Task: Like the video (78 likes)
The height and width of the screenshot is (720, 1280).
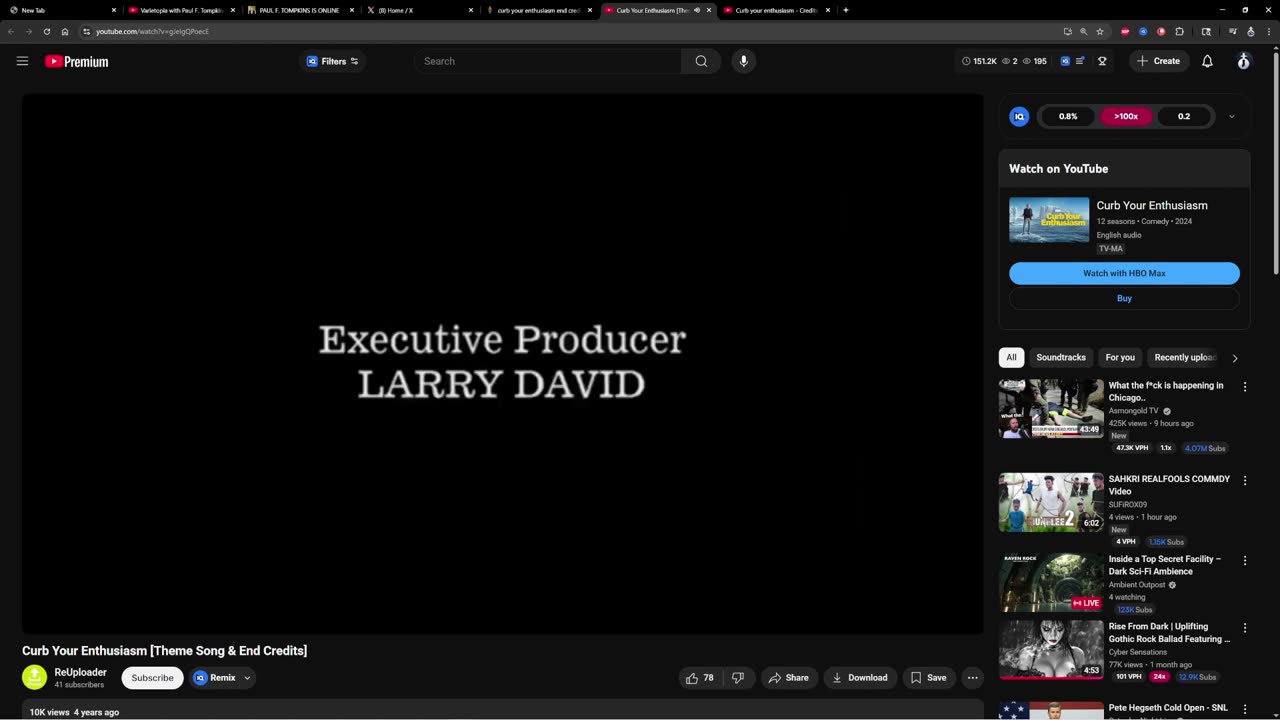Action: (x=700, y=678)
